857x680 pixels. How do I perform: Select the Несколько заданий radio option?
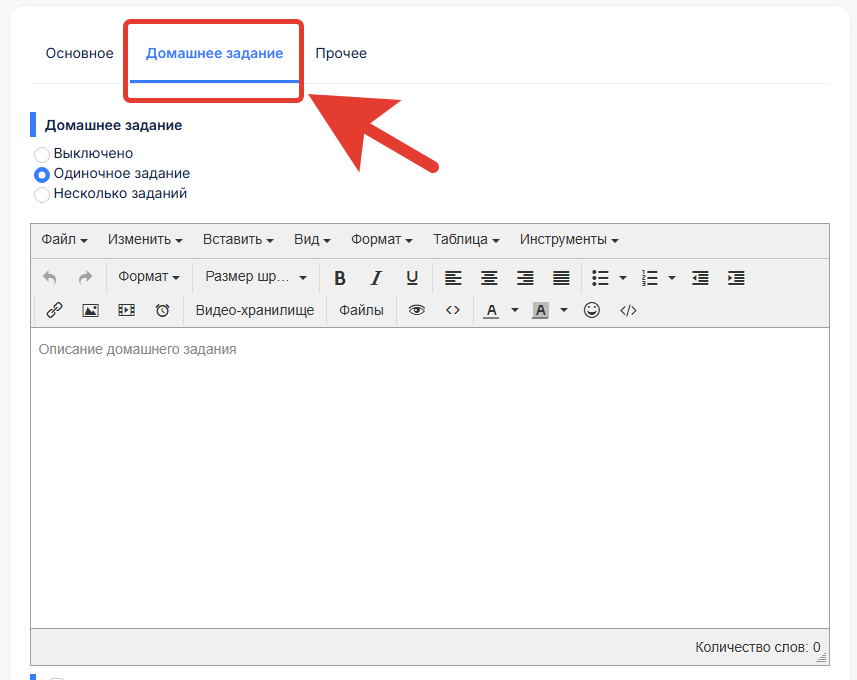click(42, 195)
